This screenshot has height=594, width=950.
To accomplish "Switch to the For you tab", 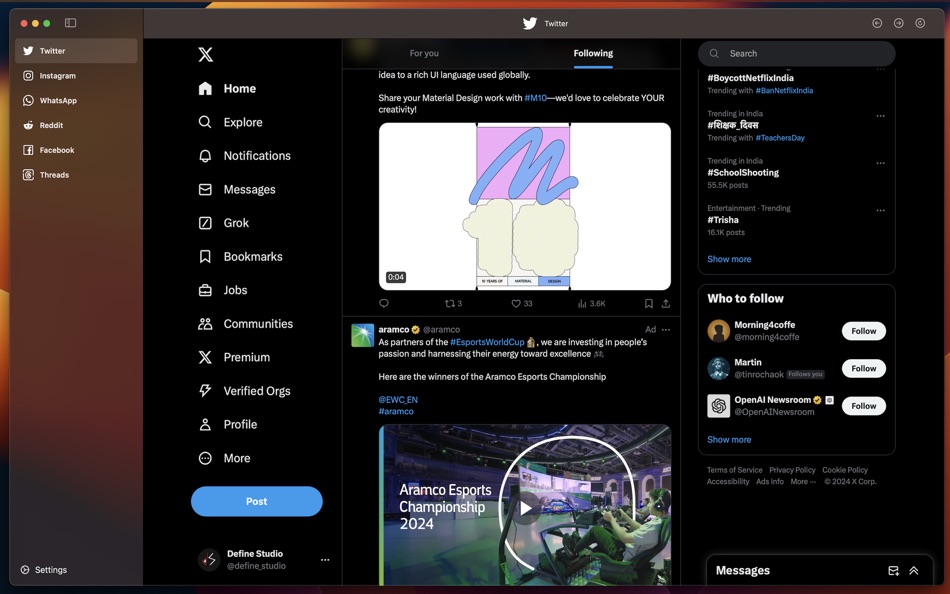I will coord(424,53).
